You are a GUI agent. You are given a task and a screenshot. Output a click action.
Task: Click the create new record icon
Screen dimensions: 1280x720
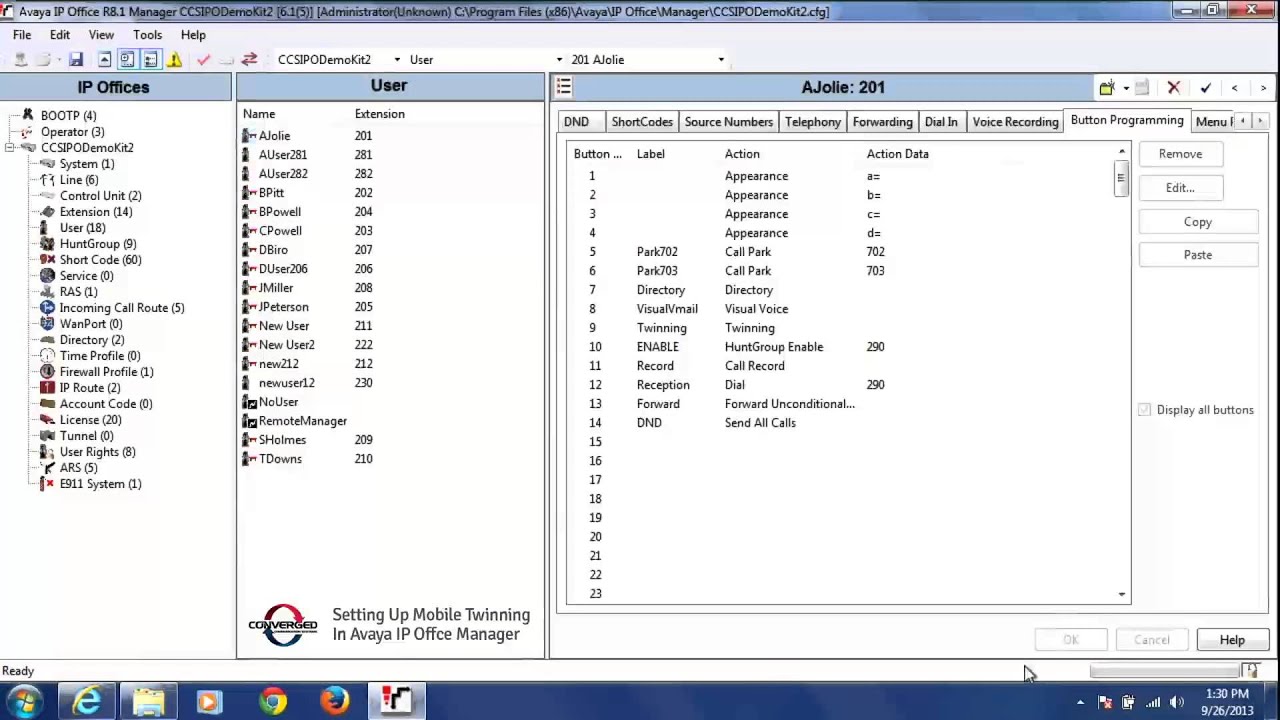pos(1107,88)
